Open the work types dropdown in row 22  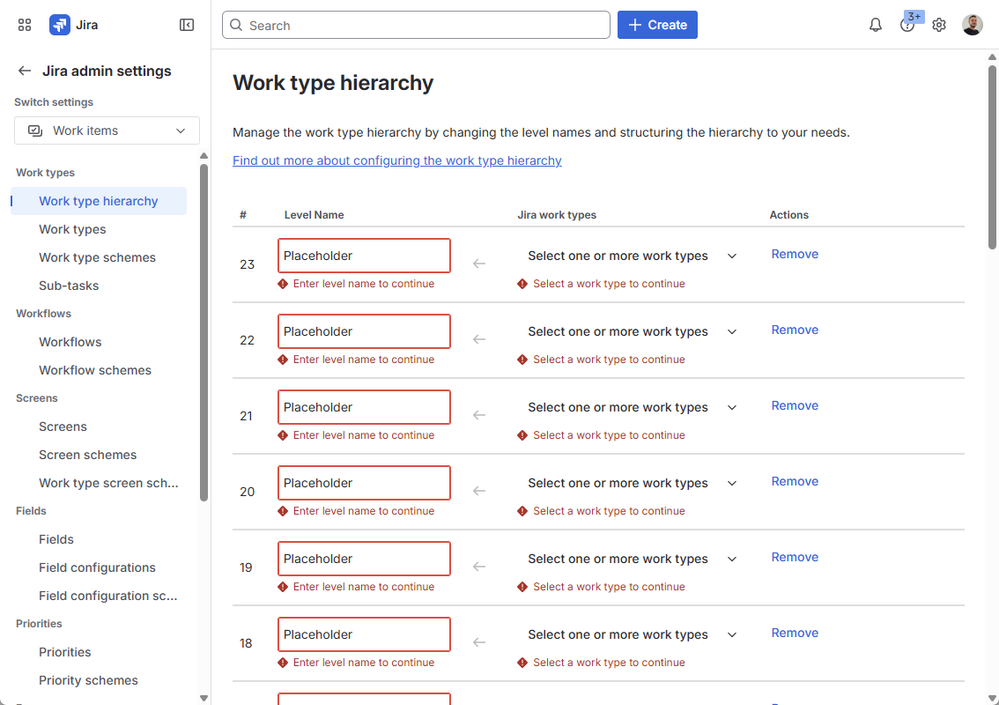click(x=632, y=332)
